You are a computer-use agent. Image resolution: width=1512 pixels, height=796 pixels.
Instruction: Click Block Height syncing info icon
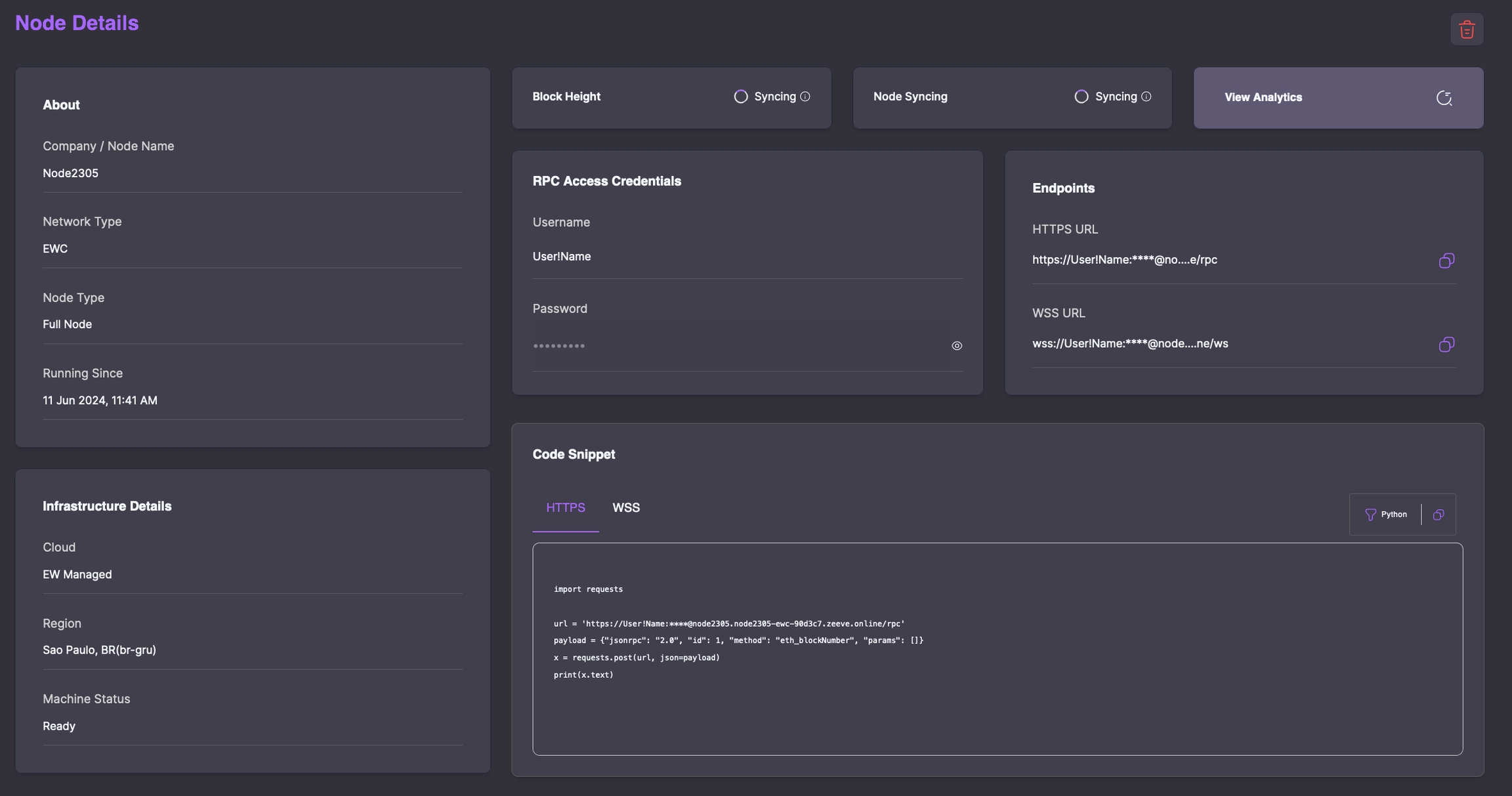(x=805, y=96)
